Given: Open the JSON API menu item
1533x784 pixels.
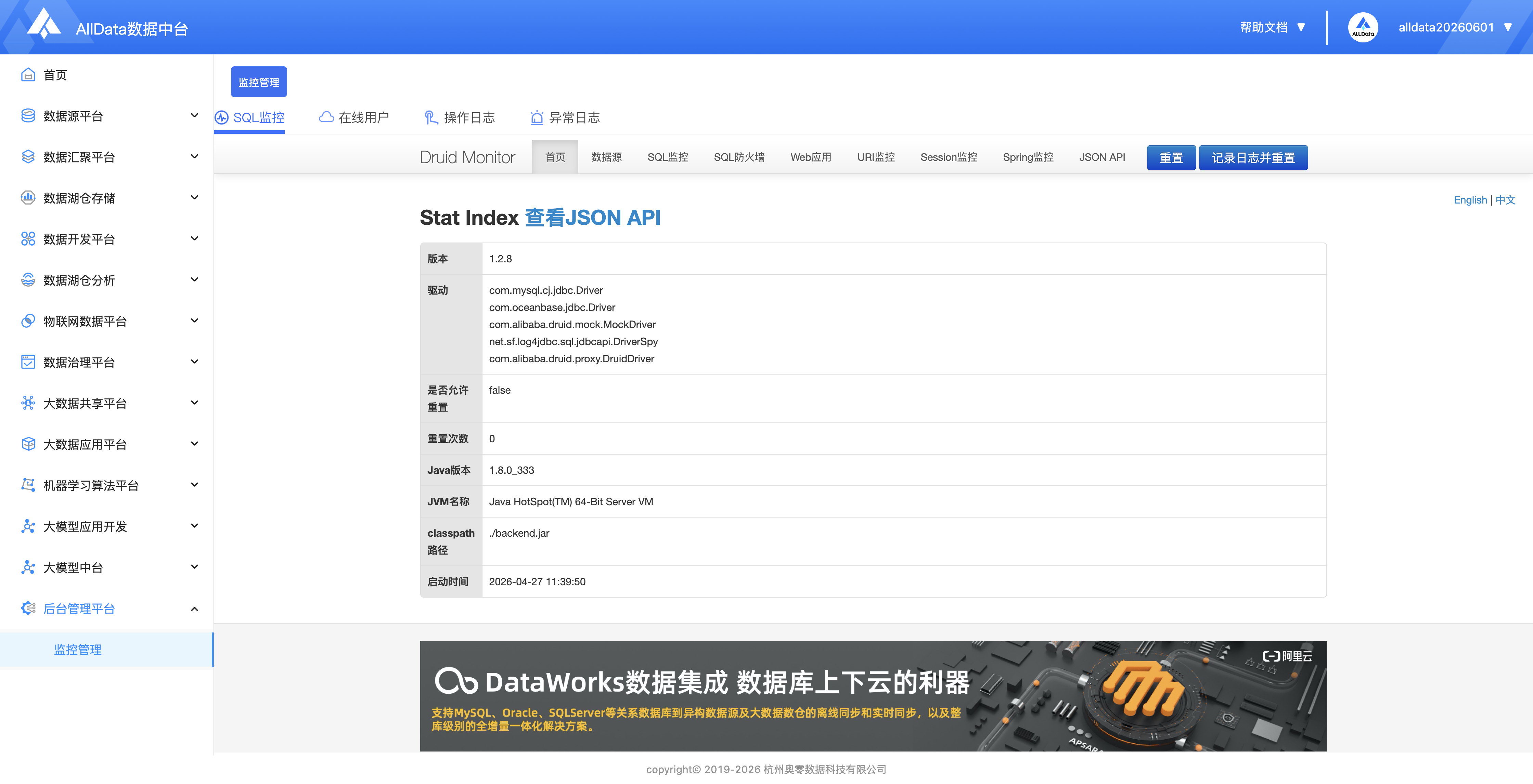Looking at the screenshot, I should coord(1102,157).
